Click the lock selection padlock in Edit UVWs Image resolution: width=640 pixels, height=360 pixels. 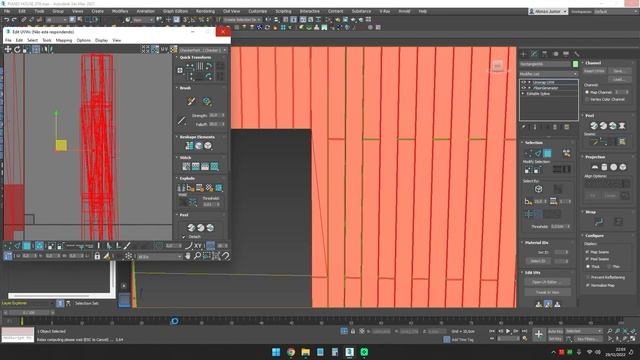click(97, 256)
